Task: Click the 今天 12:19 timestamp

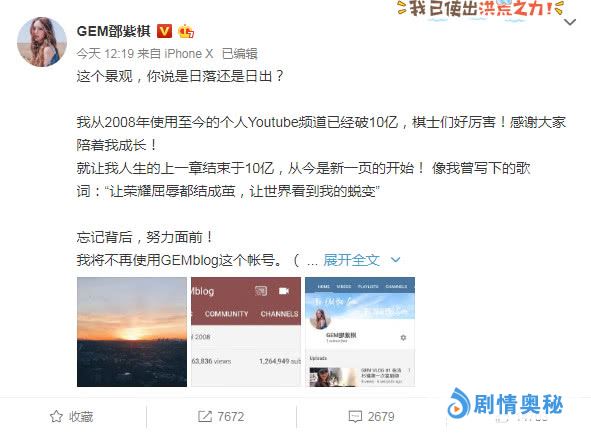Action: pyautogui.click(x=105, y=54)
